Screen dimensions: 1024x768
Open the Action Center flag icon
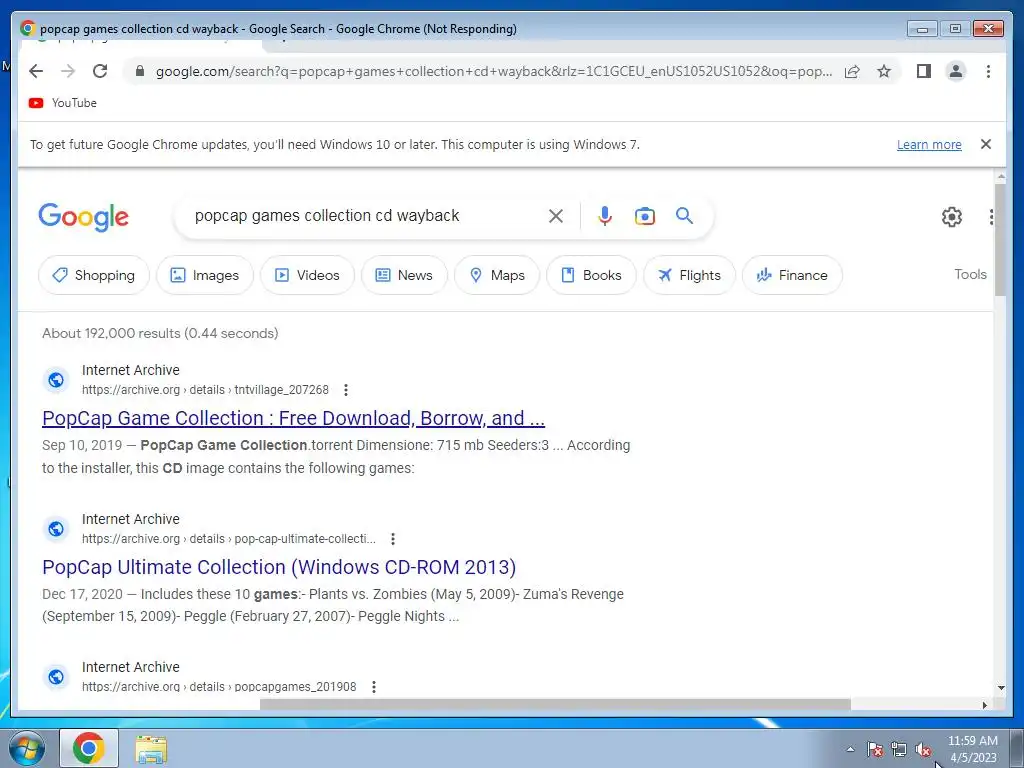click(x=875, y=749)
